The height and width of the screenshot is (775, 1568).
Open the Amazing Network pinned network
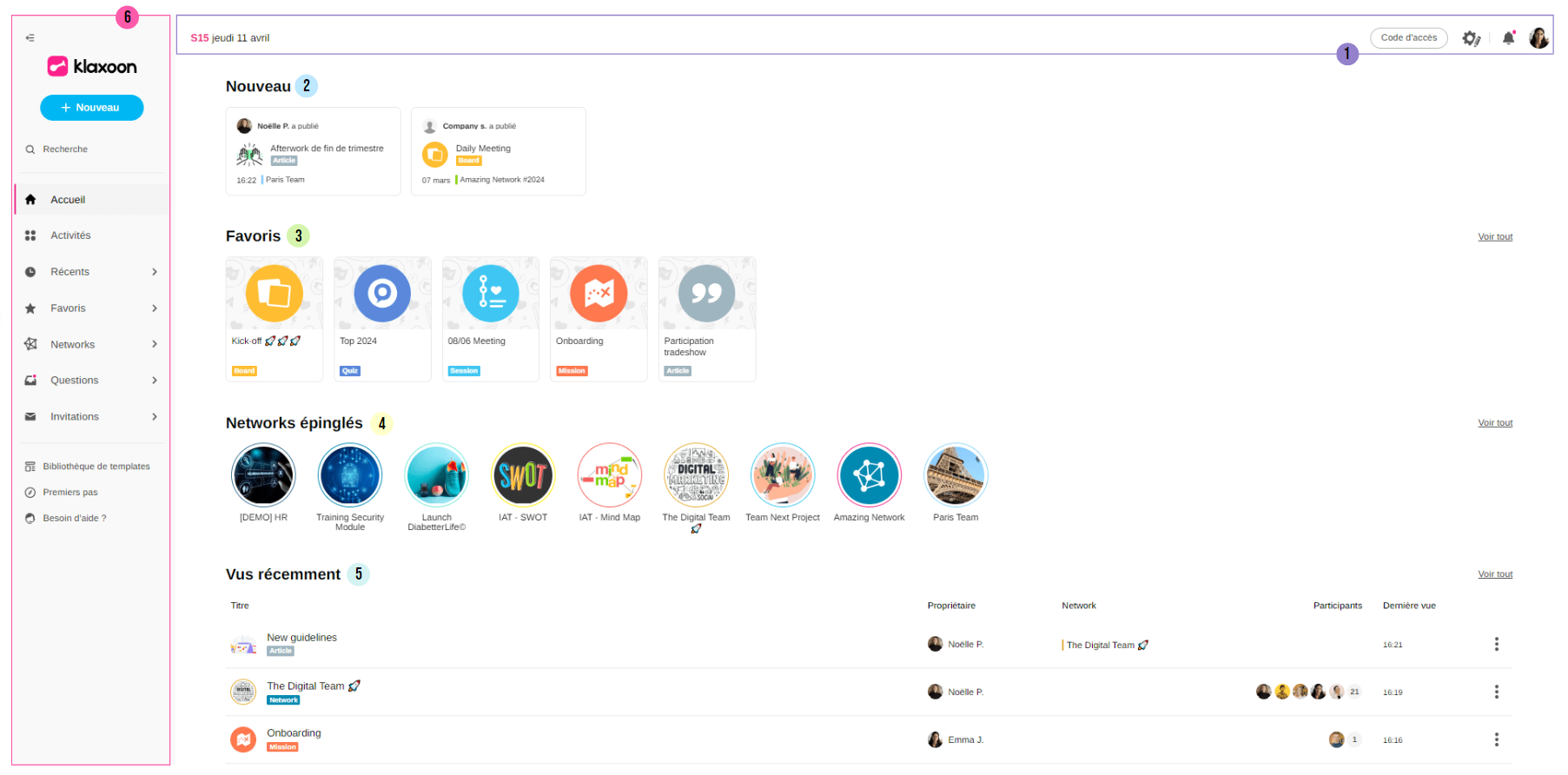[x=869, y=475]
